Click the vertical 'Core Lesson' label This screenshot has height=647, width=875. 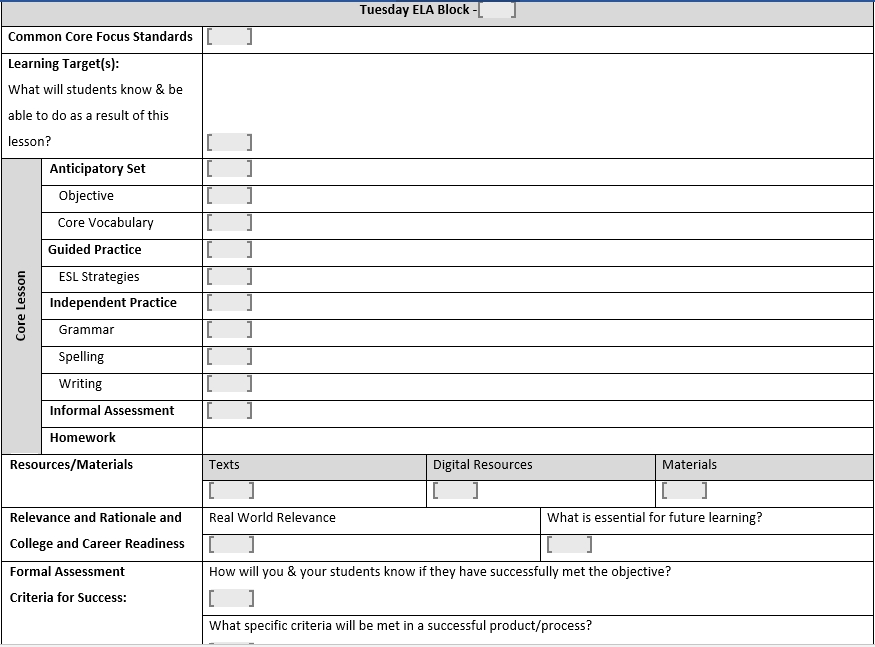point(21,306)
